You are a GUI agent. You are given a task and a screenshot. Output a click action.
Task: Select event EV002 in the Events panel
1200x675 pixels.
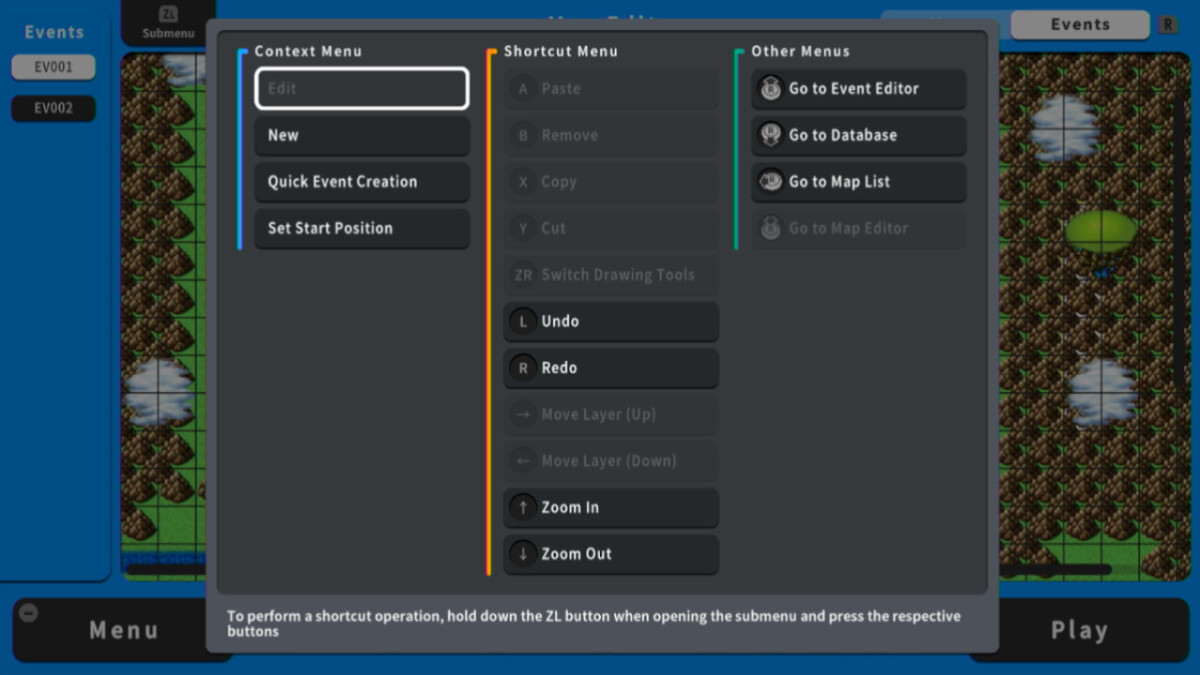53,108
